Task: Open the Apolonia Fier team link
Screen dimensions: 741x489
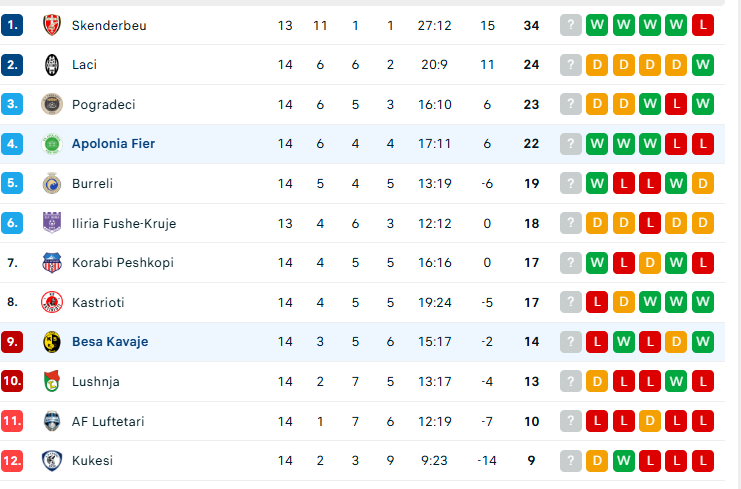Action: pyautogui.click(x=113, y=144)
